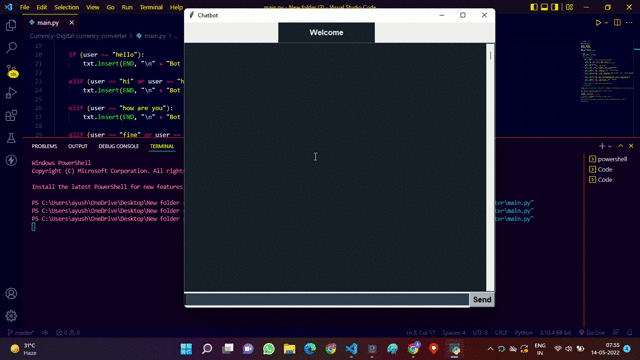Click the code minimap
The width and height of the screenshot is (640, 360).
click(606, 71)
